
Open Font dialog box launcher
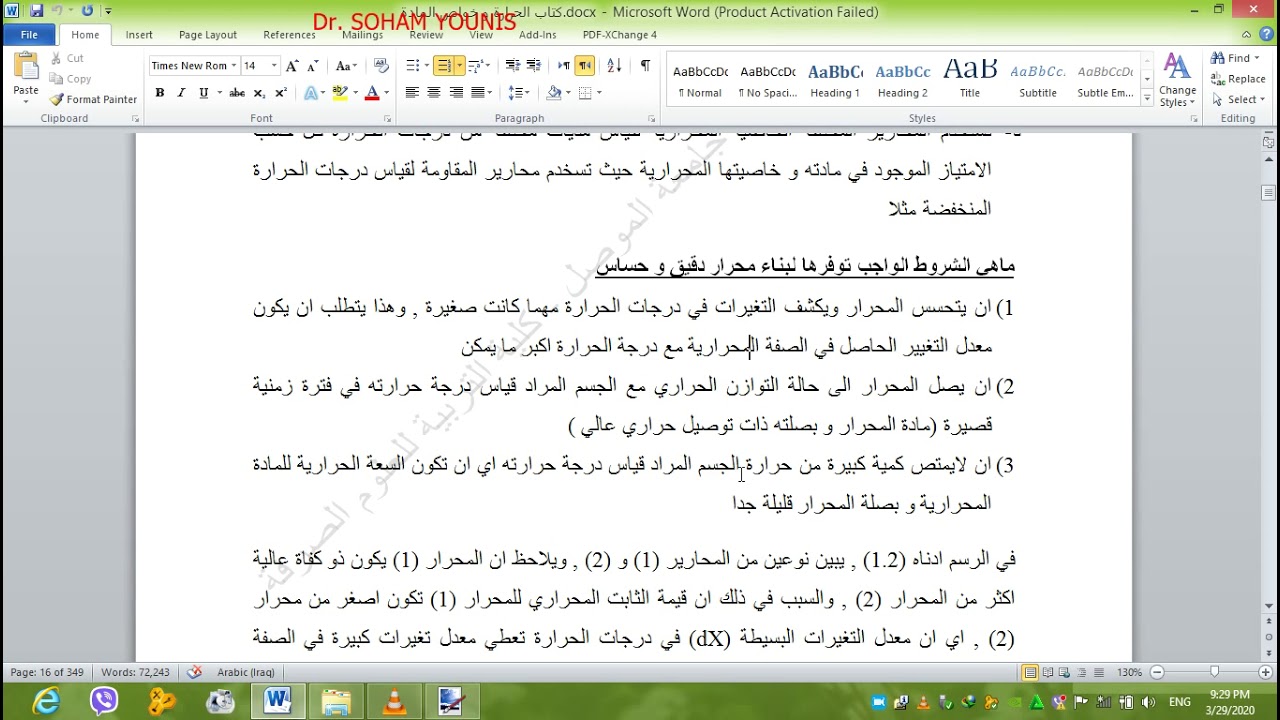389,118
